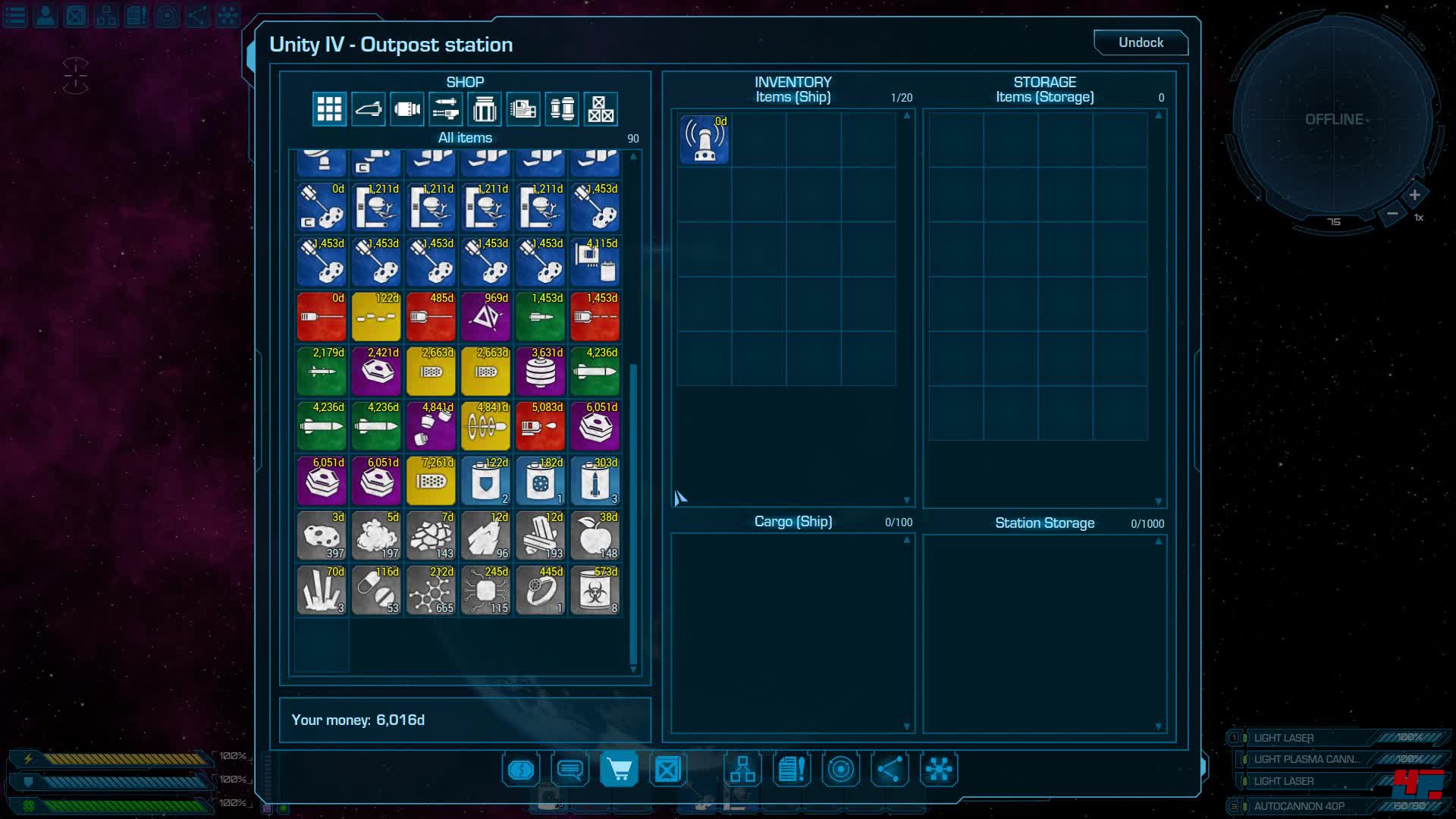Open the solar system map icon
The width and height of the screenshot is (1456, 819).
point(840,770)
